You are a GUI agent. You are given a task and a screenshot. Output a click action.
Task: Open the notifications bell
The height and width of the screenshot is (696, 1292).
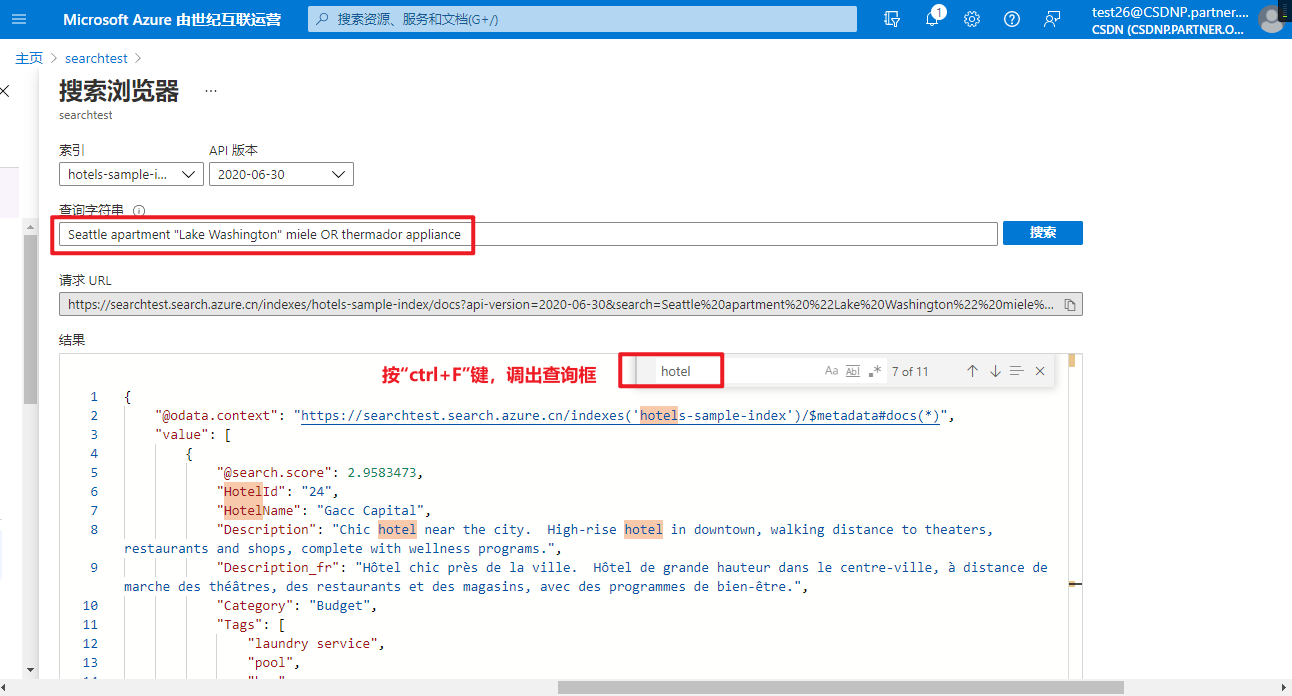[932, 19]
